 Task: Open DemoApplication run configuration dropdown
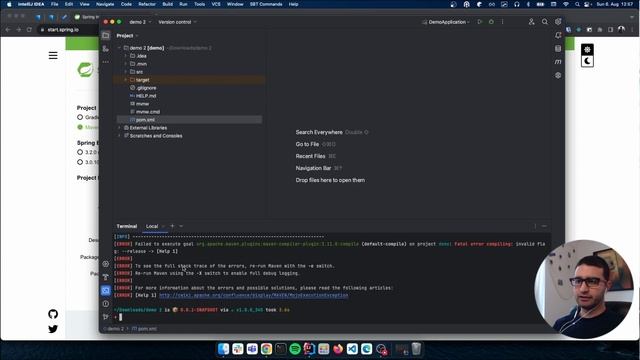[446, 22]
